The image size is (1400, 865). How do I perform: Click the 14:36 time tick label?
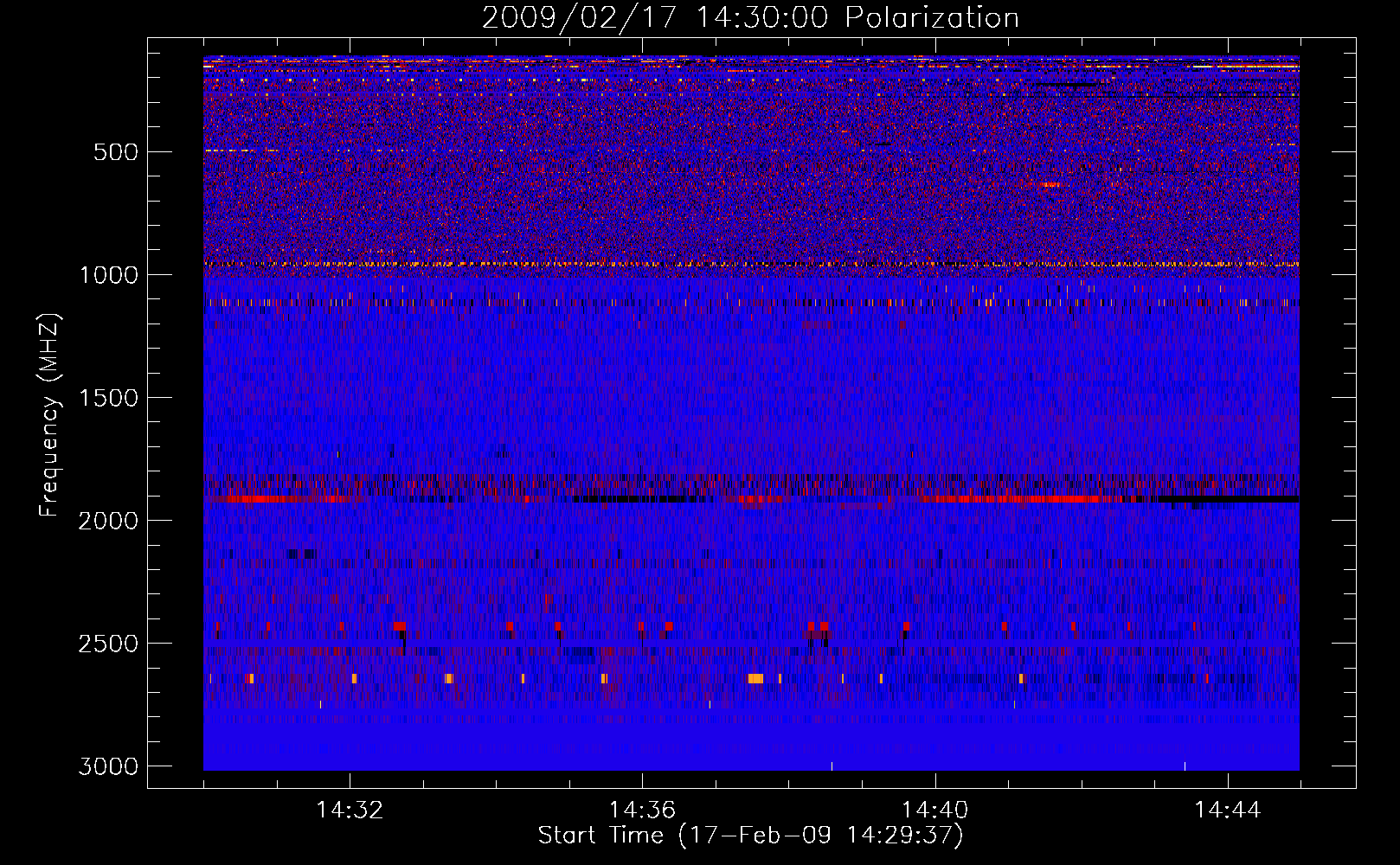pyautogui.click(x=642, y=811)
